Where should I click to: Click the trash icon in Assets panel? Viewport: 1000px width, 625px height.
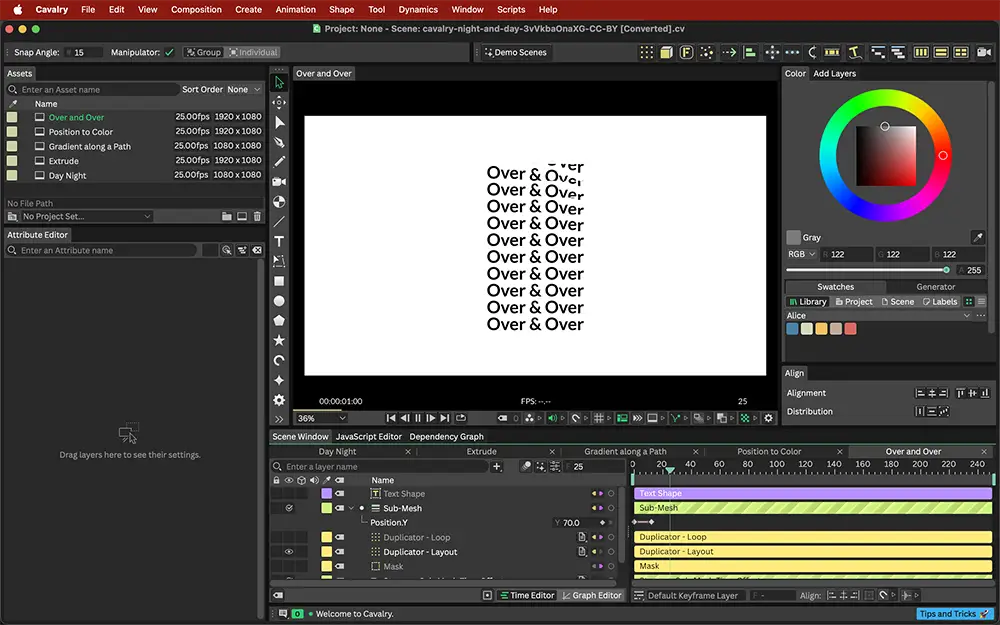tap(257, 216)
